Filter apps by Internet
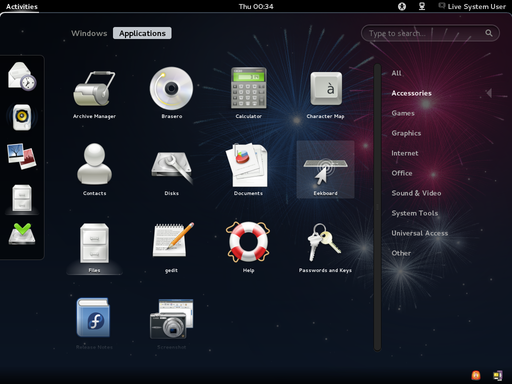The image size is (512, 384). click(x=405, y=153)
